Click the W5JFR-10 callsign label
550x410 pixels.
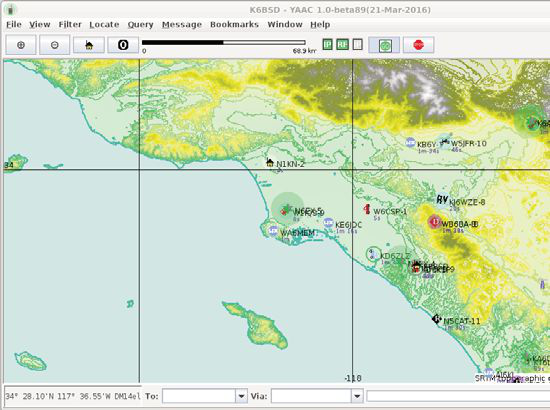point(469,143)
